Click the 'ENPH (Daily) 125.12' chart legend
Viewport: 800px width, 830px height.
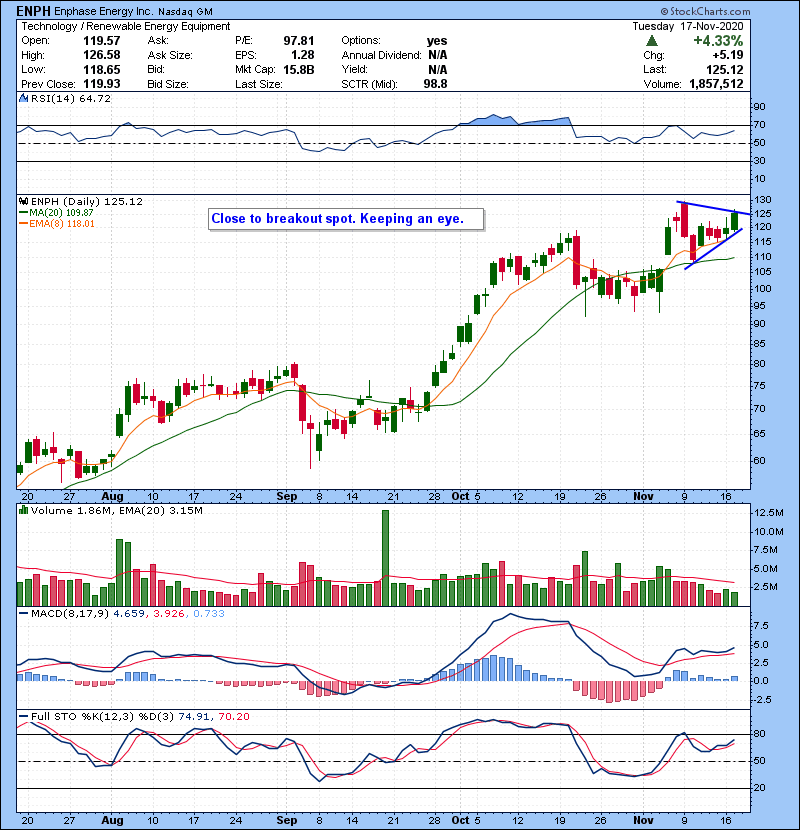87,201
